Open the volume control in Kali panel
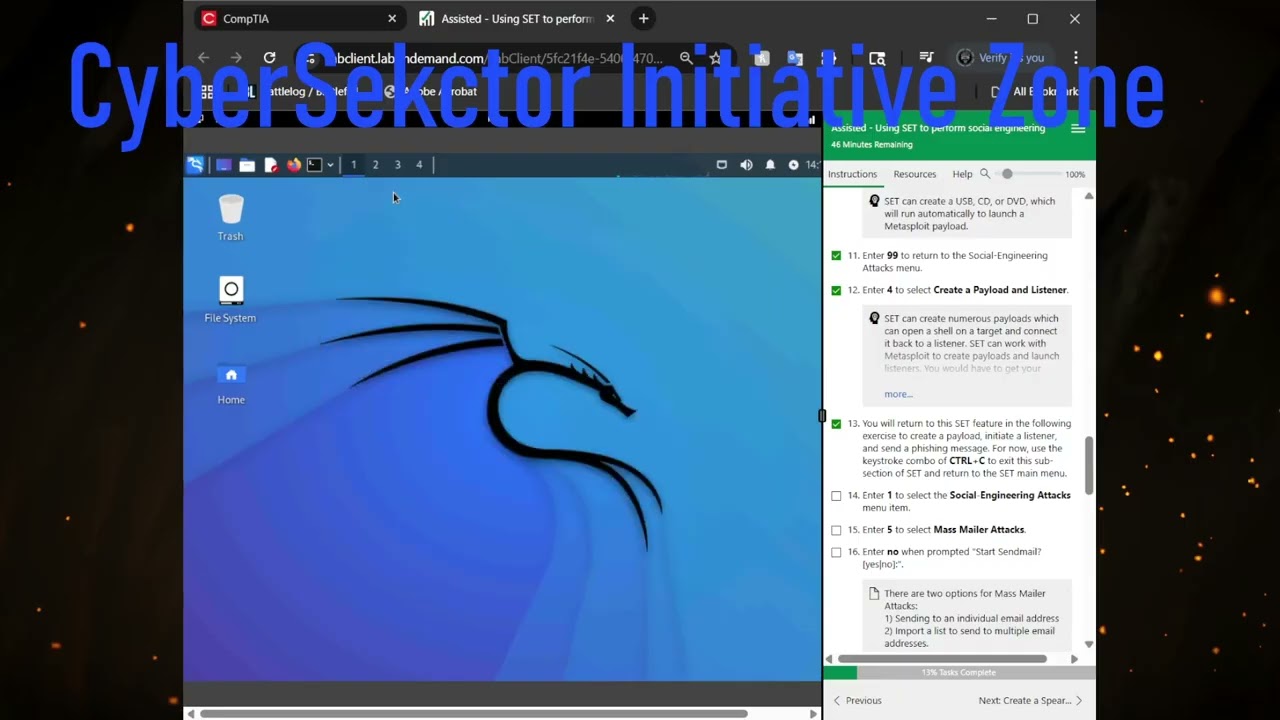The height and width of the screenshot is (720, 1280). (746, 165)
